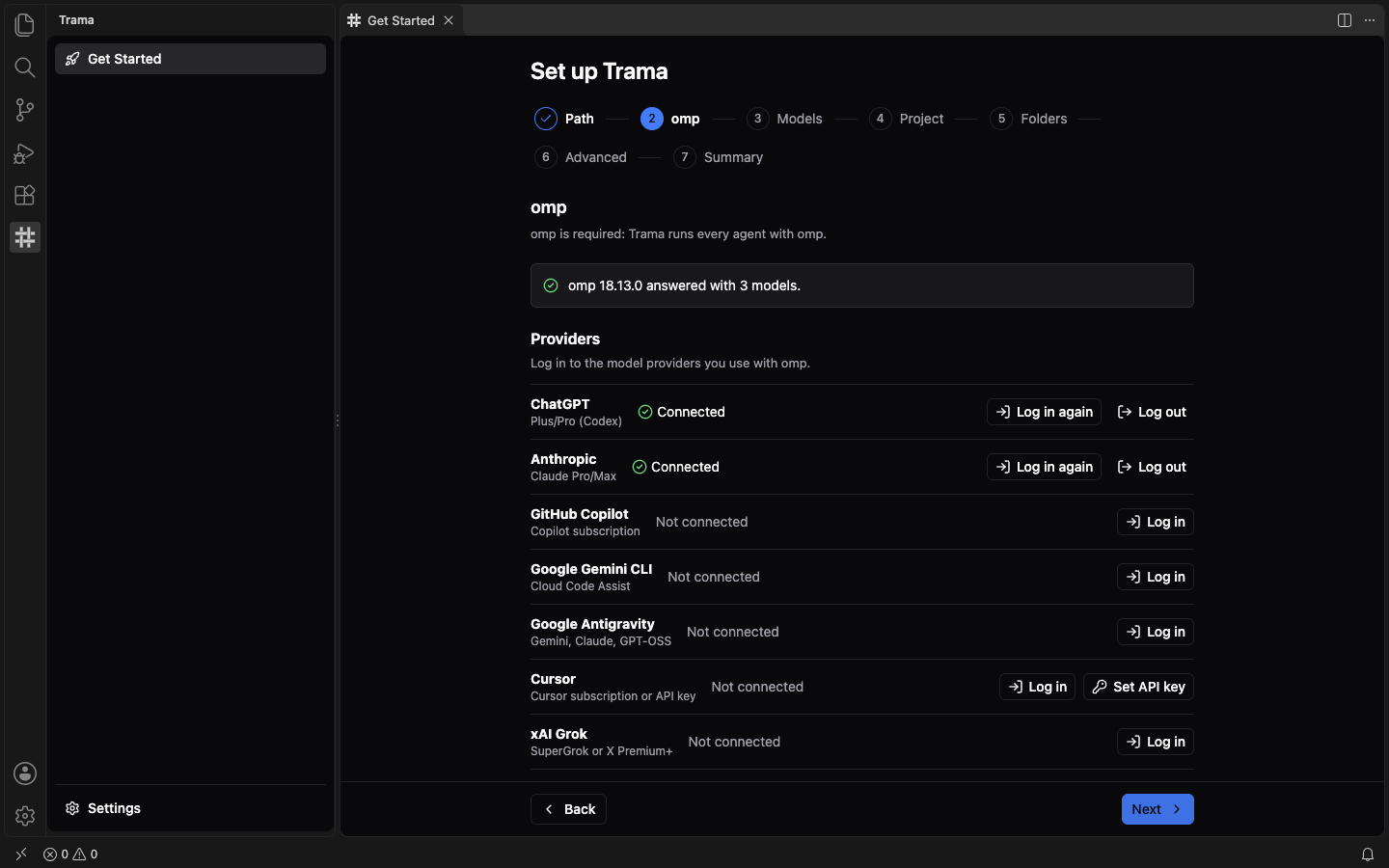The image size is (1389, 868).
Task: Click the remote window status icon
Action: [x=21, y=854]
